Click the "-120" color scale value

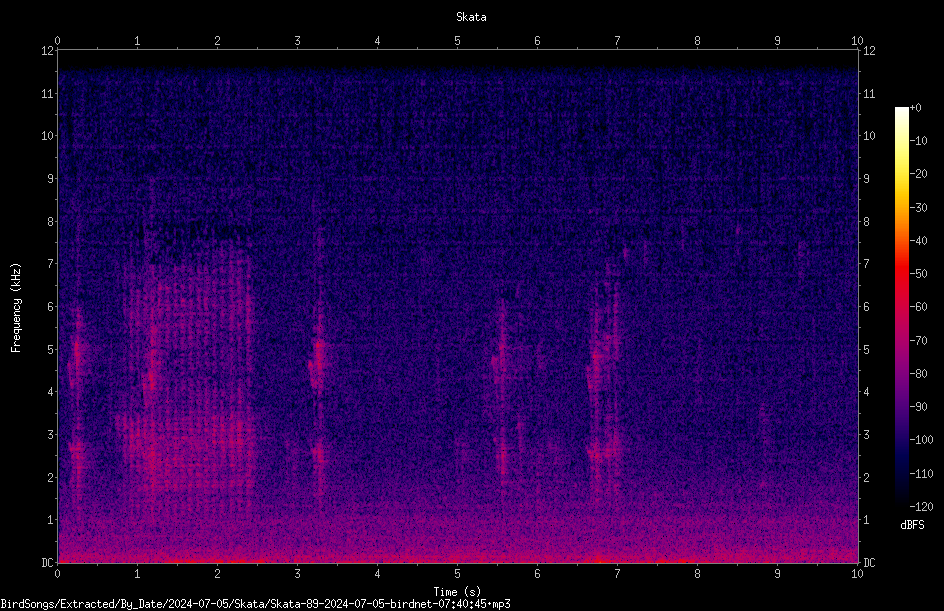click(x=922, y=507)
